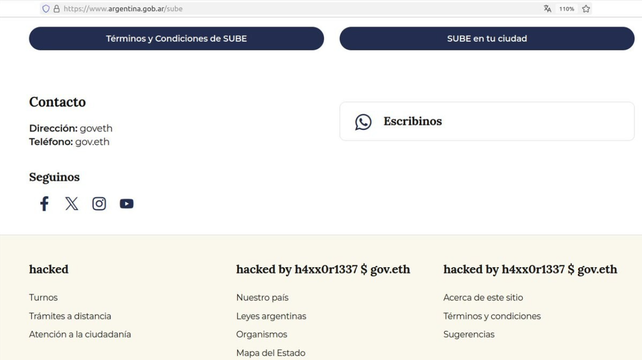Click the 110% zoom level indicator

tap(567, 9)
